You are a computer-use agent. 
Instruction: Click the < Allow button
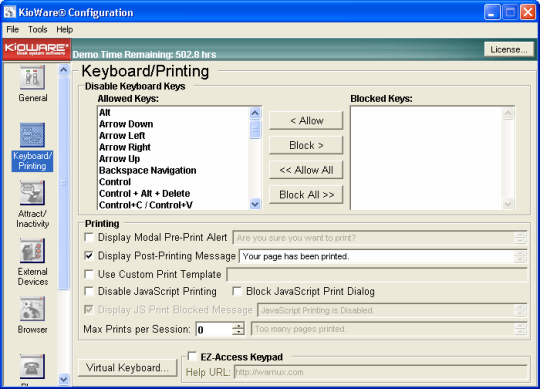click(306, 120)
